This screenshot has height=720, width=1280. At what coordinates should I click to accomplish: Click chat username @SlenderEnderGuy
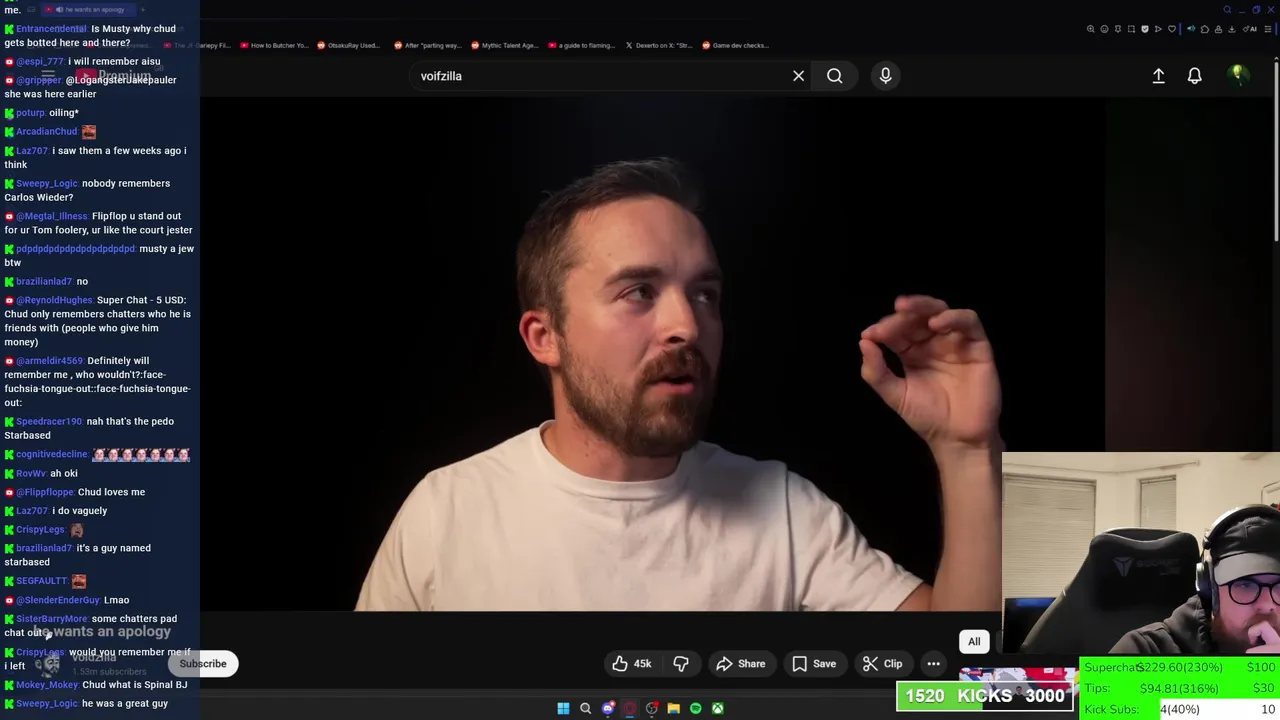57,600
